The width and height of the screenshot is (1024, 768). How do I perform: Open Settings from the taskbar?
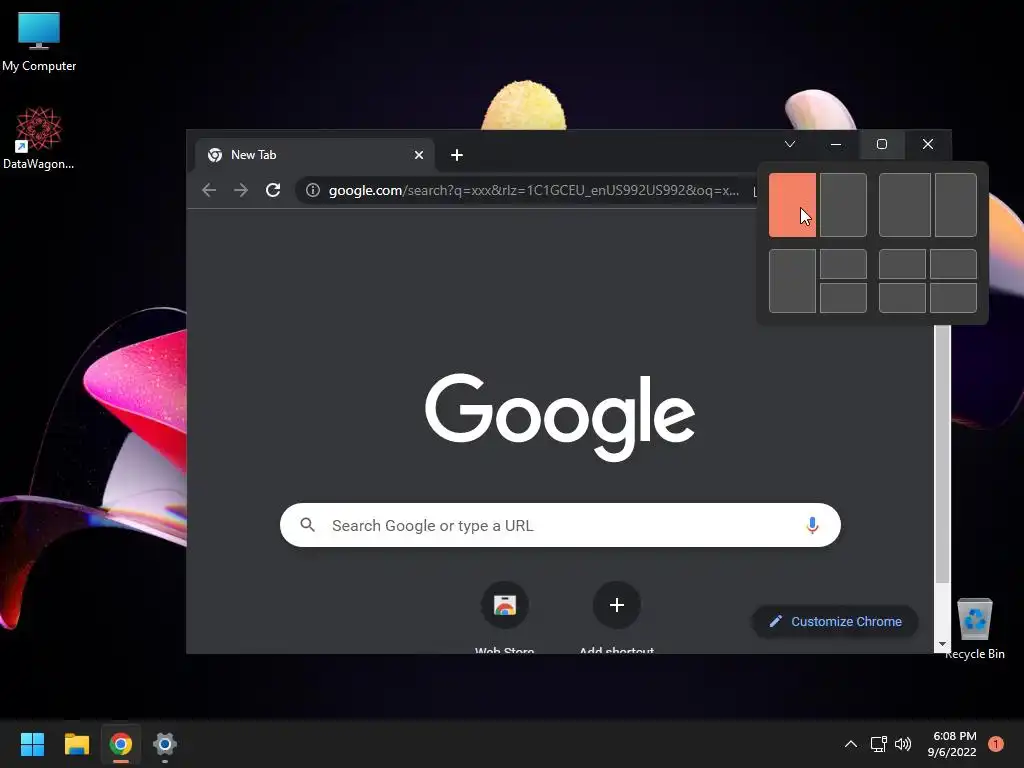point(165,744)
